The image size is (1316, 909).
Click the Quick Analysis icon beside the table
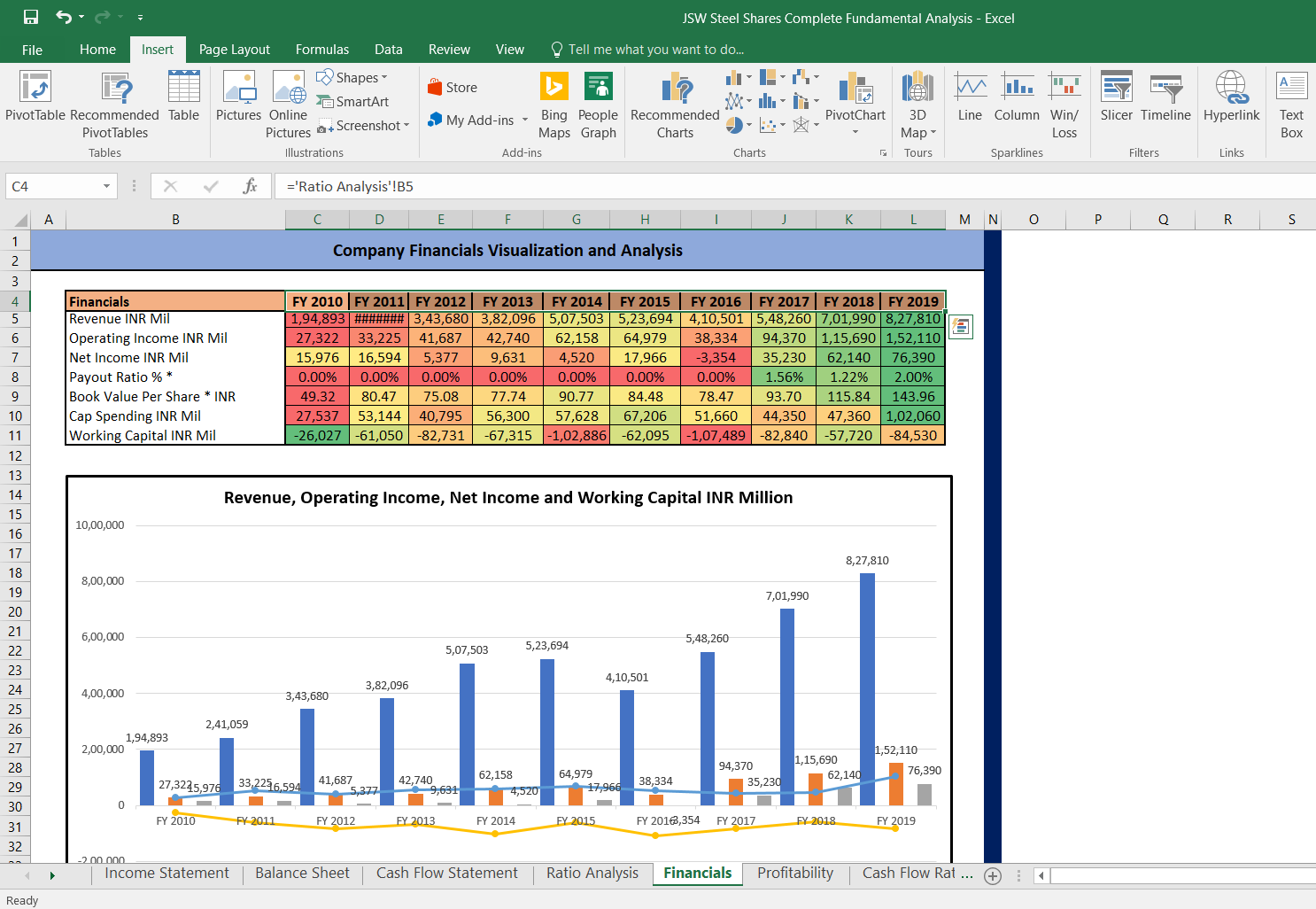coord(961,326)
